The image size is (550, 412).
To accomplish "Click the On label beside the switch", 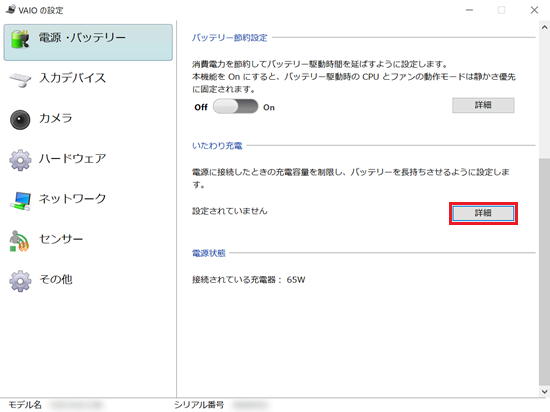I will (x=269, y=107).
